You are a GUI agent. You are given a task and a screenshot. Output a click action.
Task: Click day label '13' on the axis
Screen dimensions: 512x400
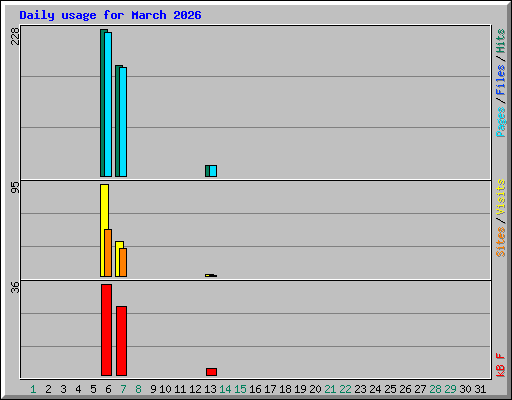[210, 389]
